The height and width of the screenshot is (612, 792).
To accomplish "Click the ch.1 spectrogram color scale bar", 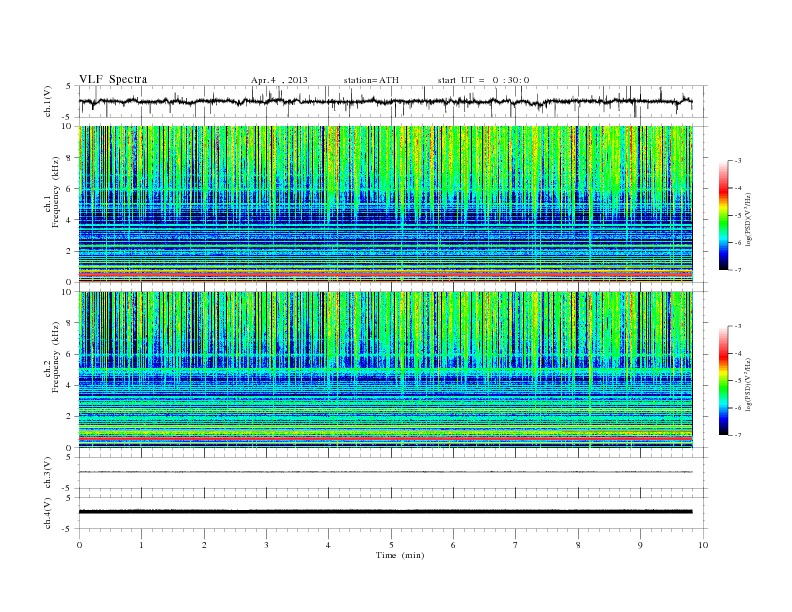I will [x=723, y=215].
